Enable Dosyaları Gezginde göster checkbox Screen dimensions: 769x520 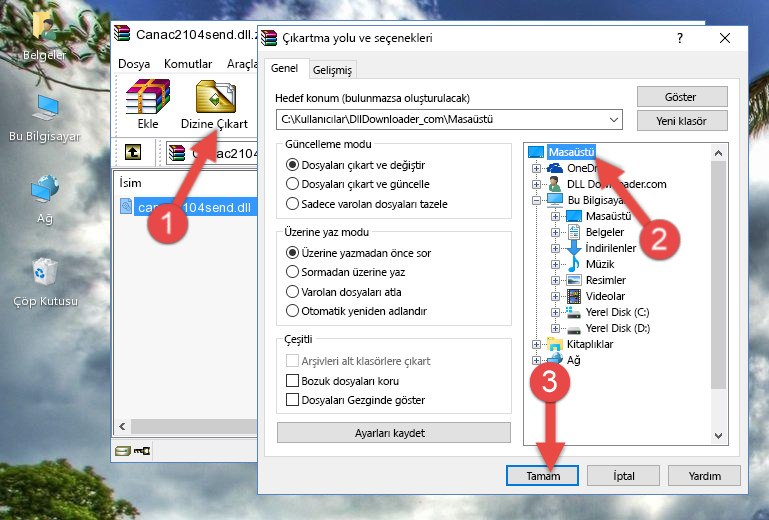(292, 400)
